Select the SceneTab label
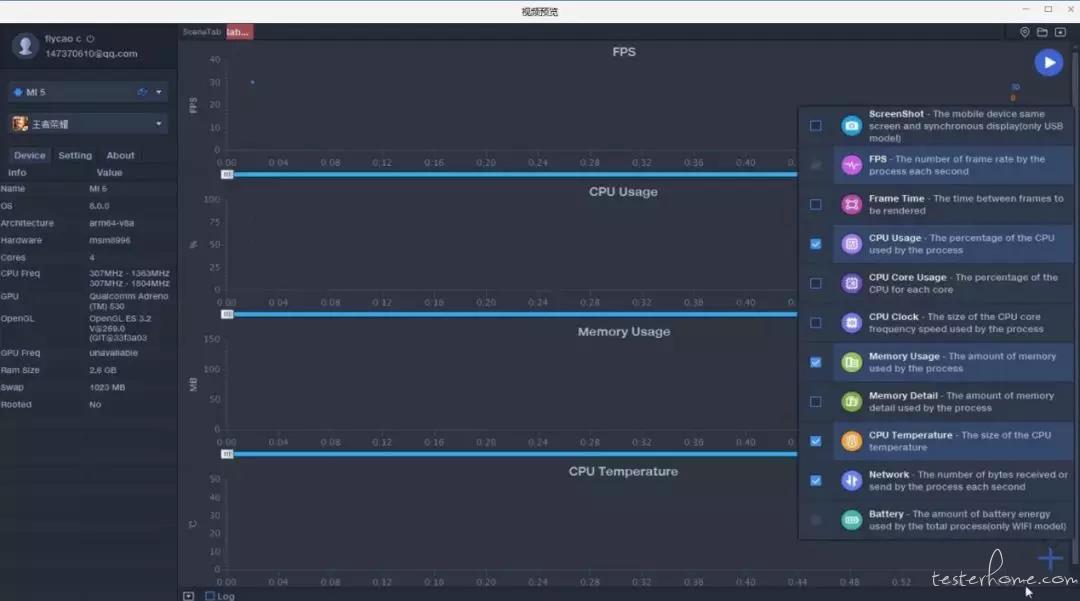This screenshot has width=1080, height=601. point(202,32)
